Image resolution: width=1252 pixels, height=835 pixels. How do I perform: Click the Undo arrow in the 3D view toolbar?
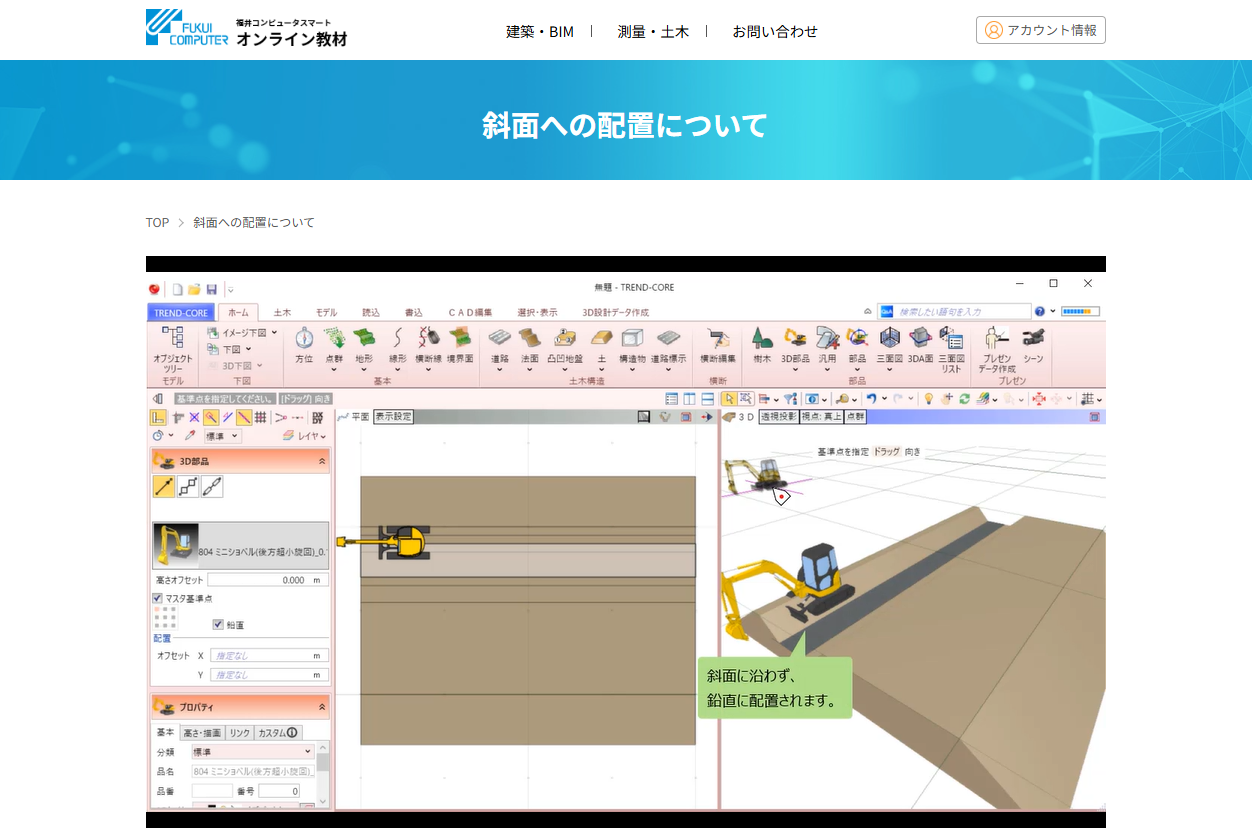pyautogui.click(x=872, y=398)
